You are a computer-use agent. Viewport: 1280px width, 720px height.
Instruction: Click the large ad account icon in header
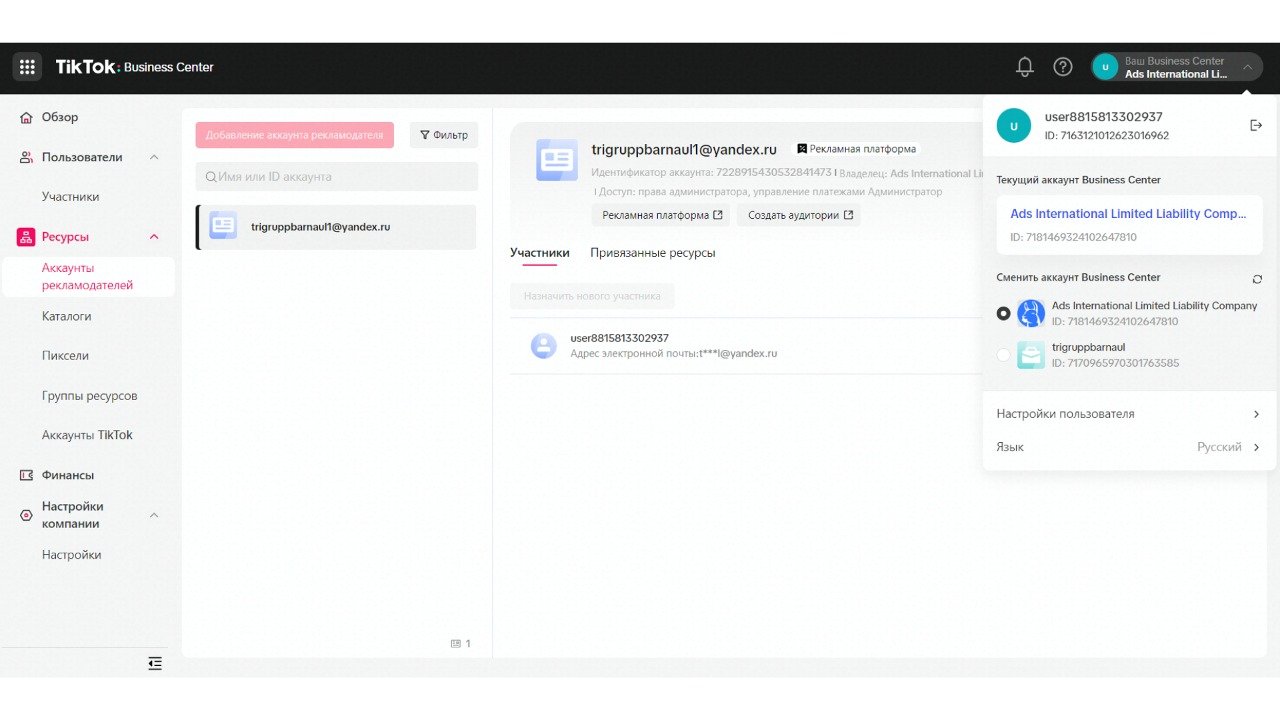coord(557,160)
